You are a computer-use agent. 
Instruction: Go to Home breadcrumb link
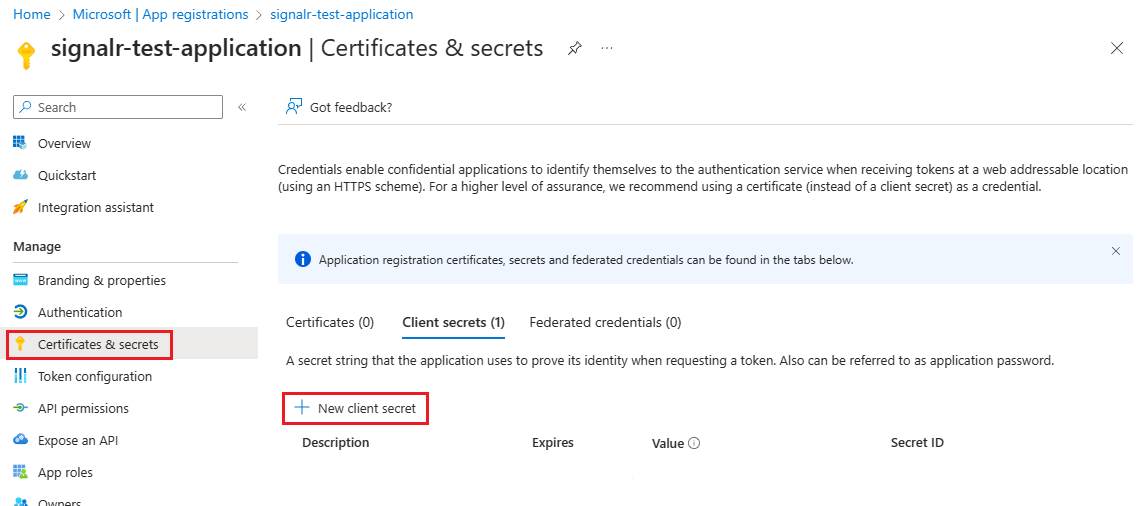pyautogui.click(x=31, y=15)
